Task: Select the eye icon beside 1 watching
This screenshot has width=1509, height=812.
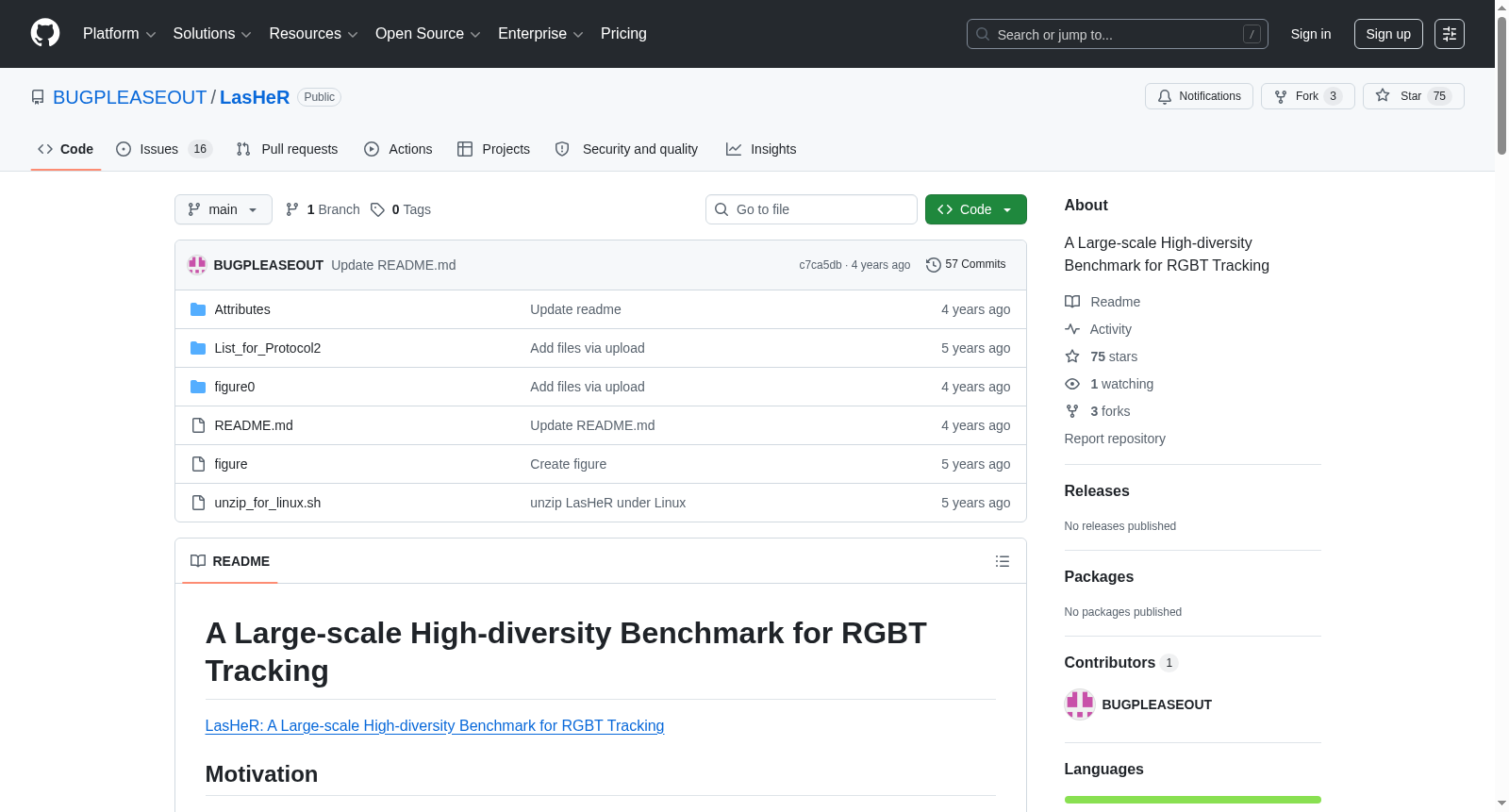Action: click(x=1072, y=384)
